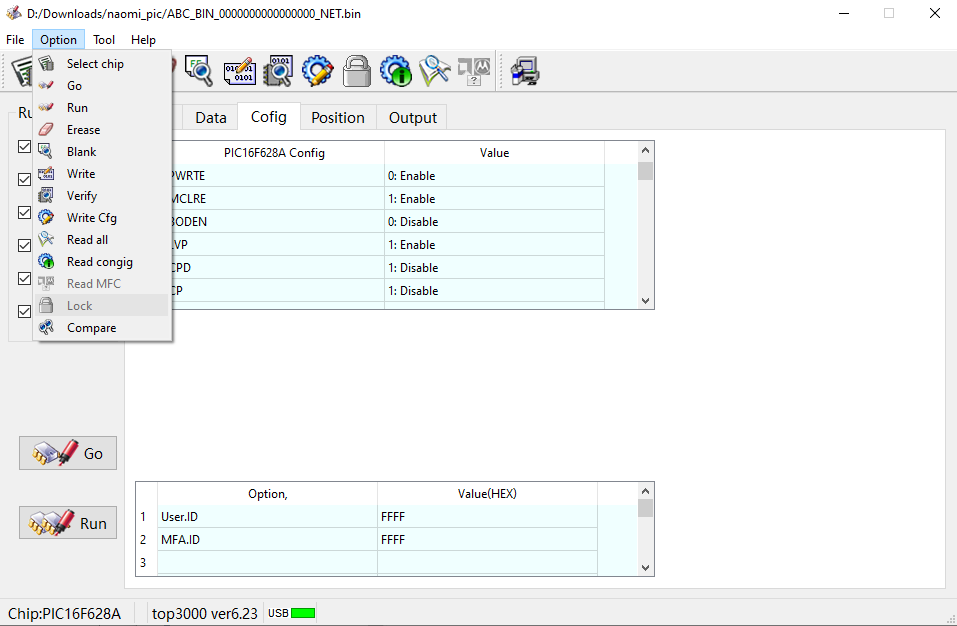Choose Read all in the Option menu
Screen dimensions: 957x626
pyautogui.click(x=101, y=239)
